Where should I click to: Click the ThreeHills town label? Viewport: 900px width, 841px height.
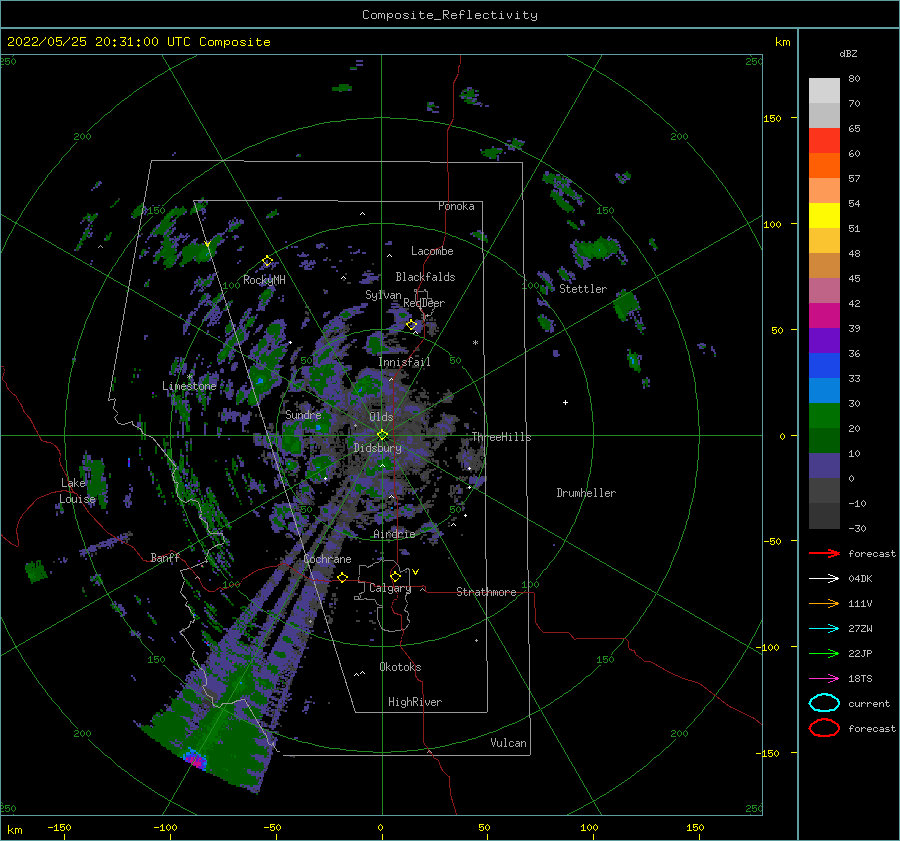point(502,437)
